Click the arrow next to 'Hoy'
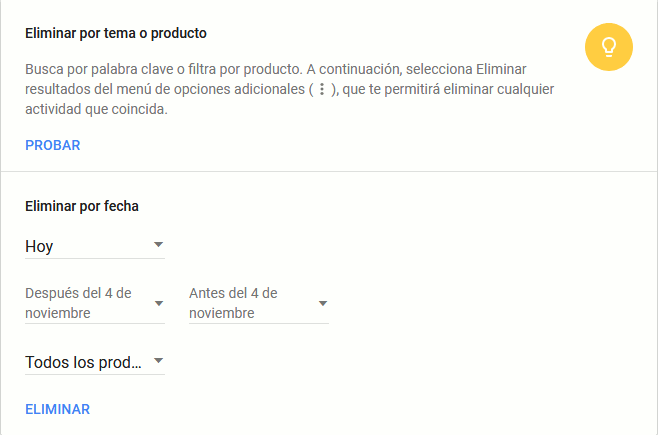 (x=158, y=245)
